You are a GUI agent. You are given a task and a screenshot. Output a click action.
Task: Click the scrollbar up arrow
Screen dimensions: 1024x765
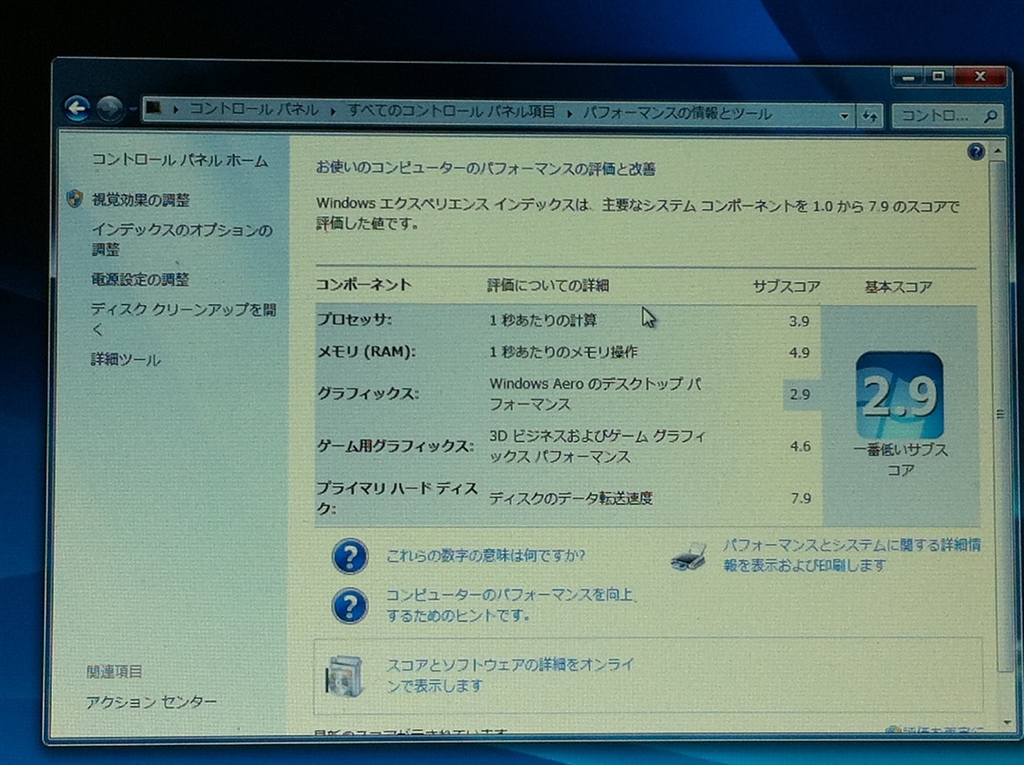coord(997,151)
